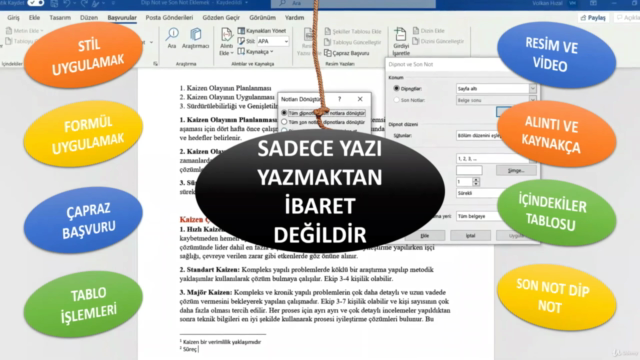Select the Başvurular tab
Image resolution: width=640 pixels, height=360 pixels.
(x=122, y=18)
